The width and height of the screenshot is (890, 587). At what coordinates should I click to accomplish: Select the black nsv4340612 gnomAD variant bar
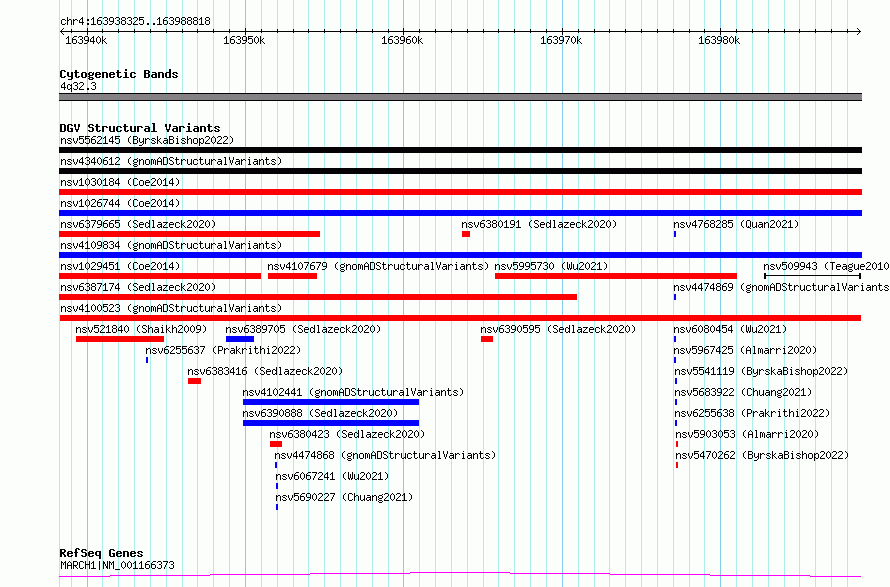460,171
